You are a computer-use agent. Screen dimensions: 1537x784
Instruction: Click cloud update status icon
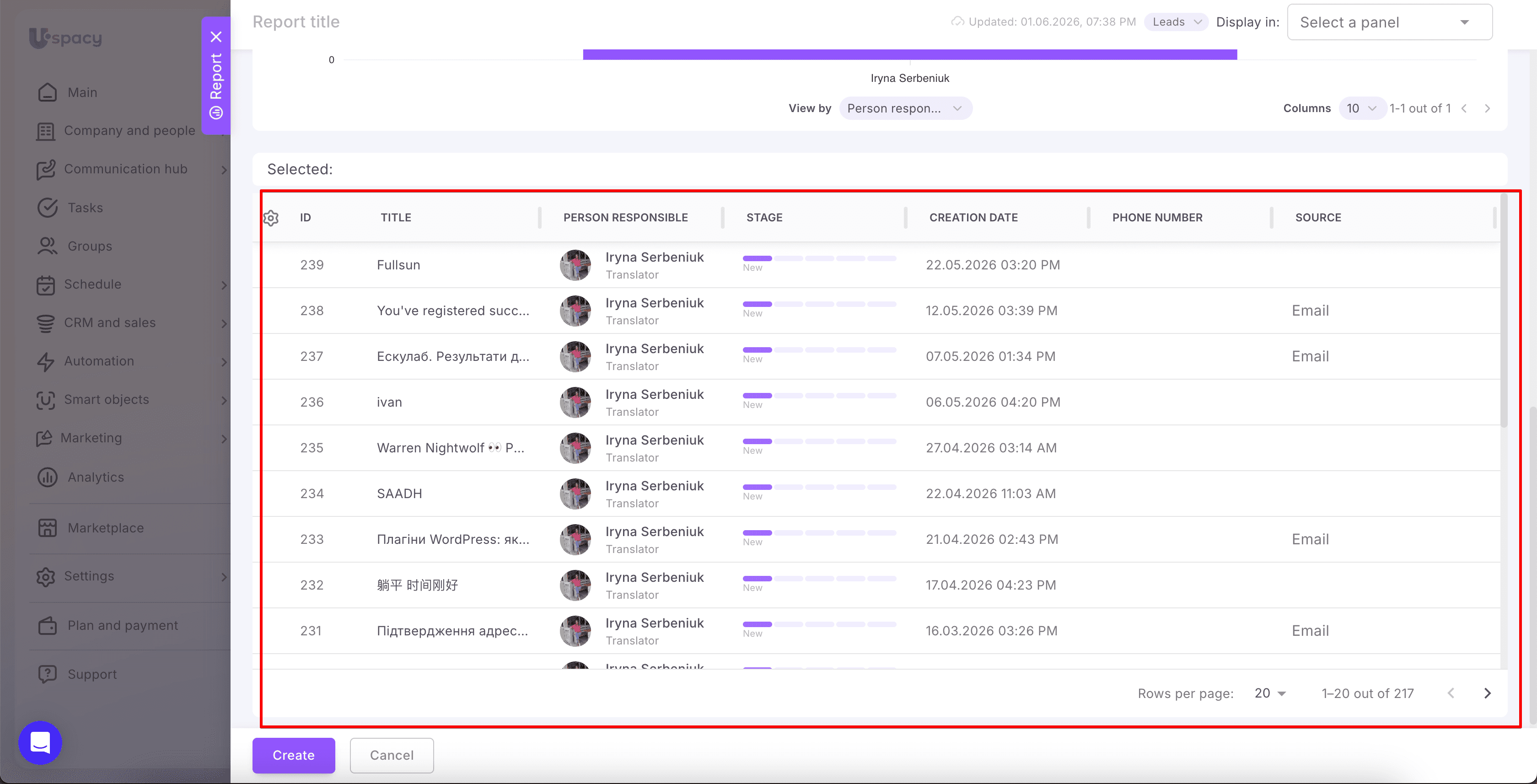point(957,22)
